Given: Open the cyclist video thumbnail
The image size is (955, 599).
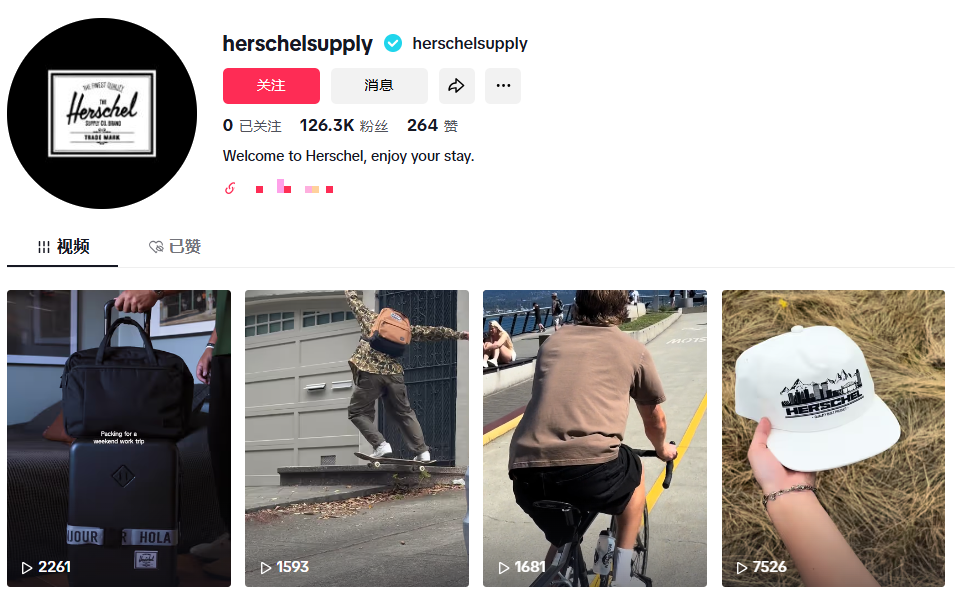Looking at the screenshot, I should pos(595,438).
